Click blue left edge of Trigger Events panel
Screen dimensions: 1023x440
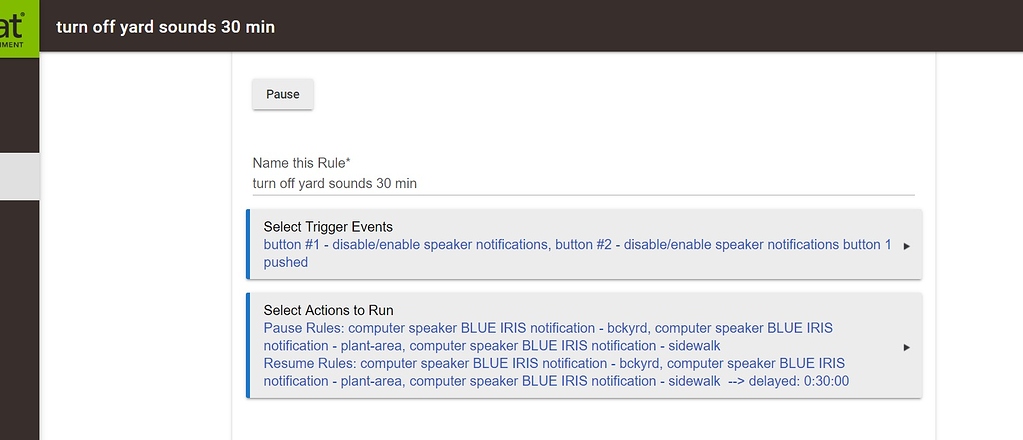pyautogui.click(x=248, y=245)
